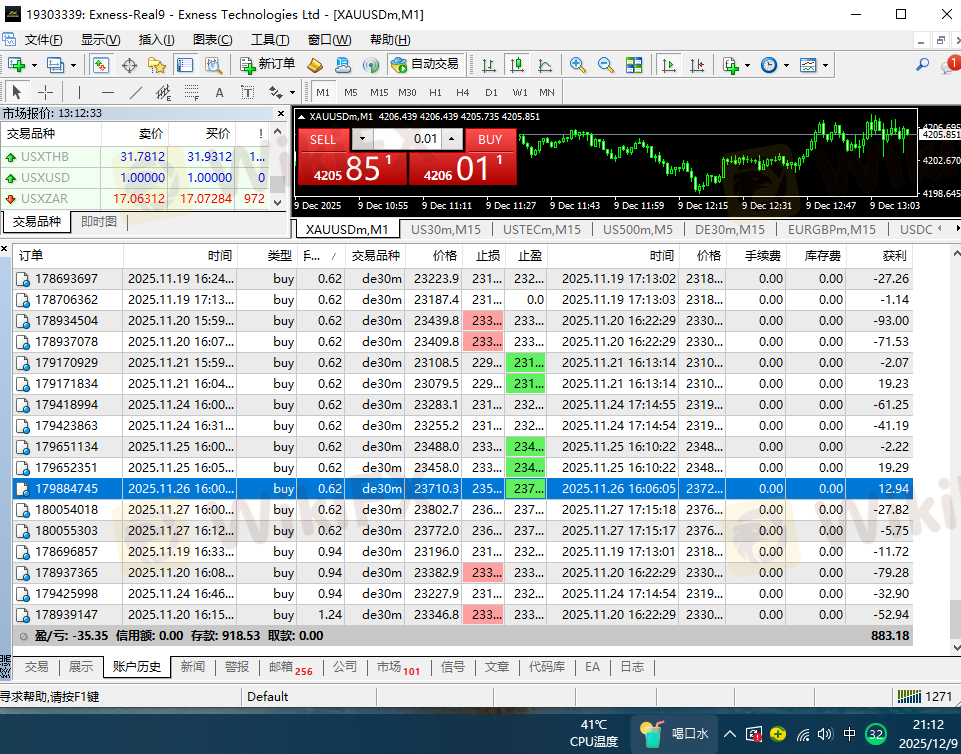This screenshot has width=961, height=754.
Task: Click the red SELL button
Action: 323,139
